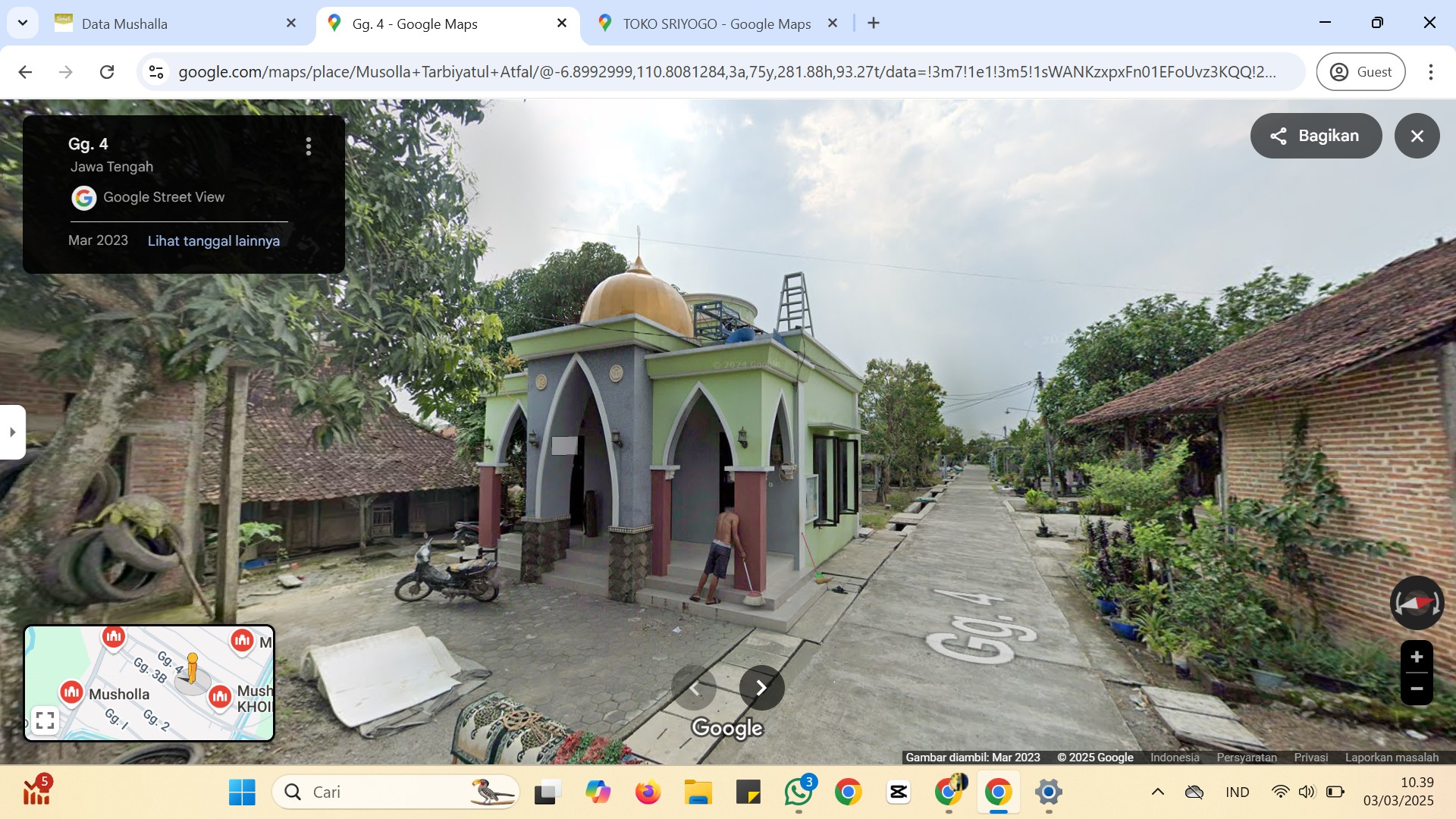The width and height of the screenshot is (1456, 819).
Task: Click the taskbar Cari search box
Action: (395, 792)
